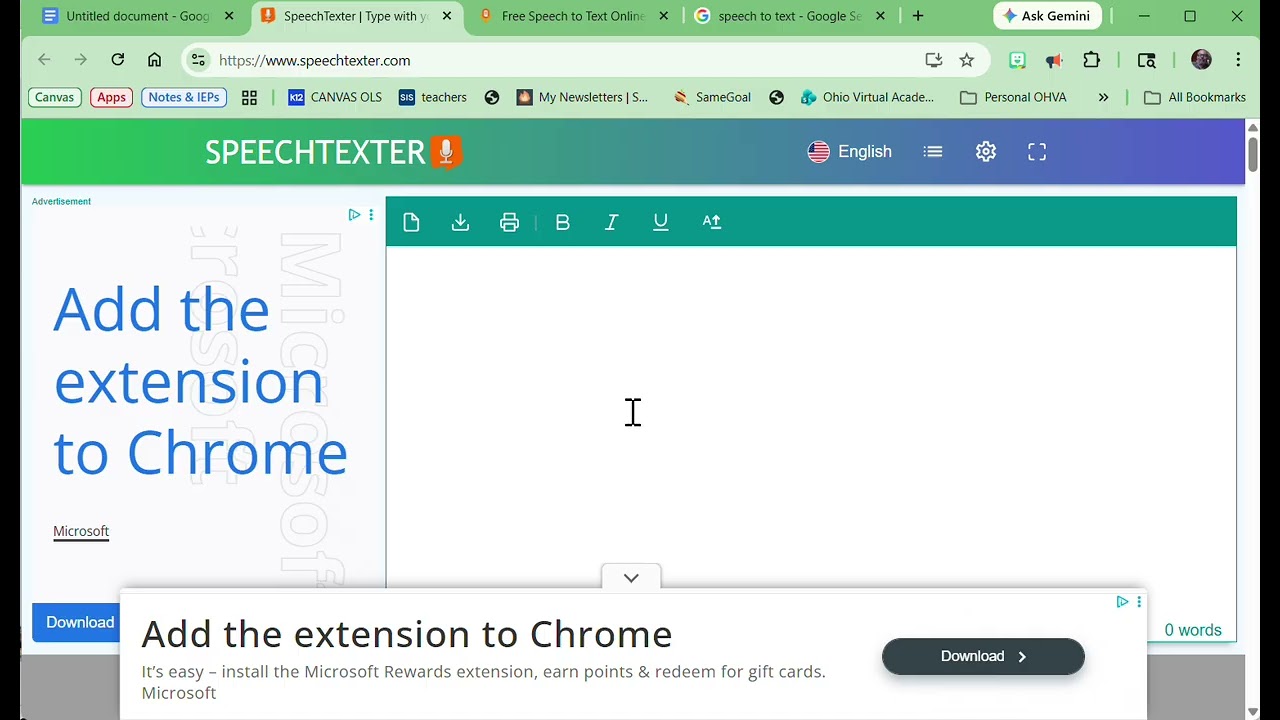This screenshot has height=720, width=1280.
Task: Click the megaphone extension icon
Action: tap(1054, 60)
